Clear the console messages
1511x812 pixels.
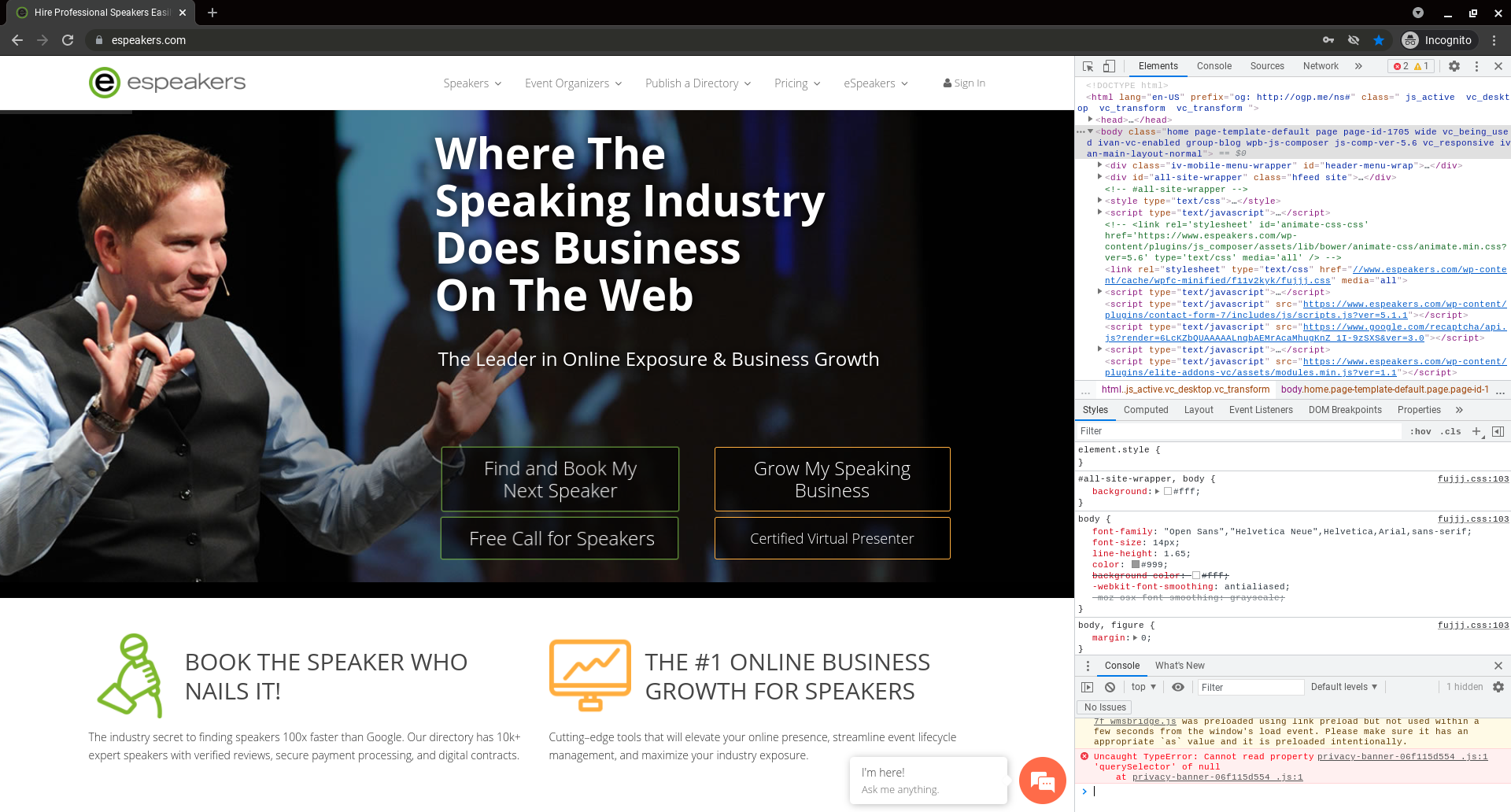1110,687
